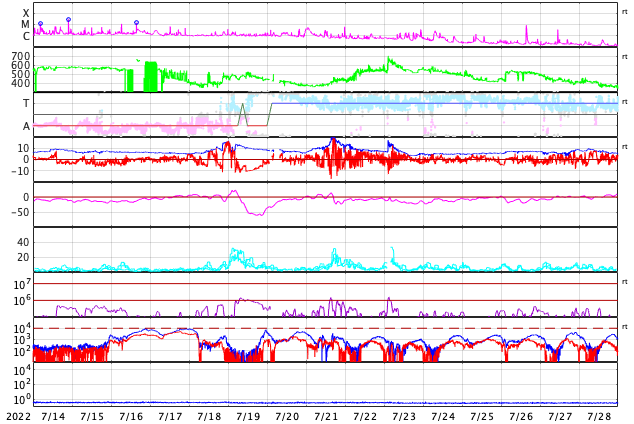
Task: Click the '400' axis label
Action: pyautogui.click(x=21, y=83)
